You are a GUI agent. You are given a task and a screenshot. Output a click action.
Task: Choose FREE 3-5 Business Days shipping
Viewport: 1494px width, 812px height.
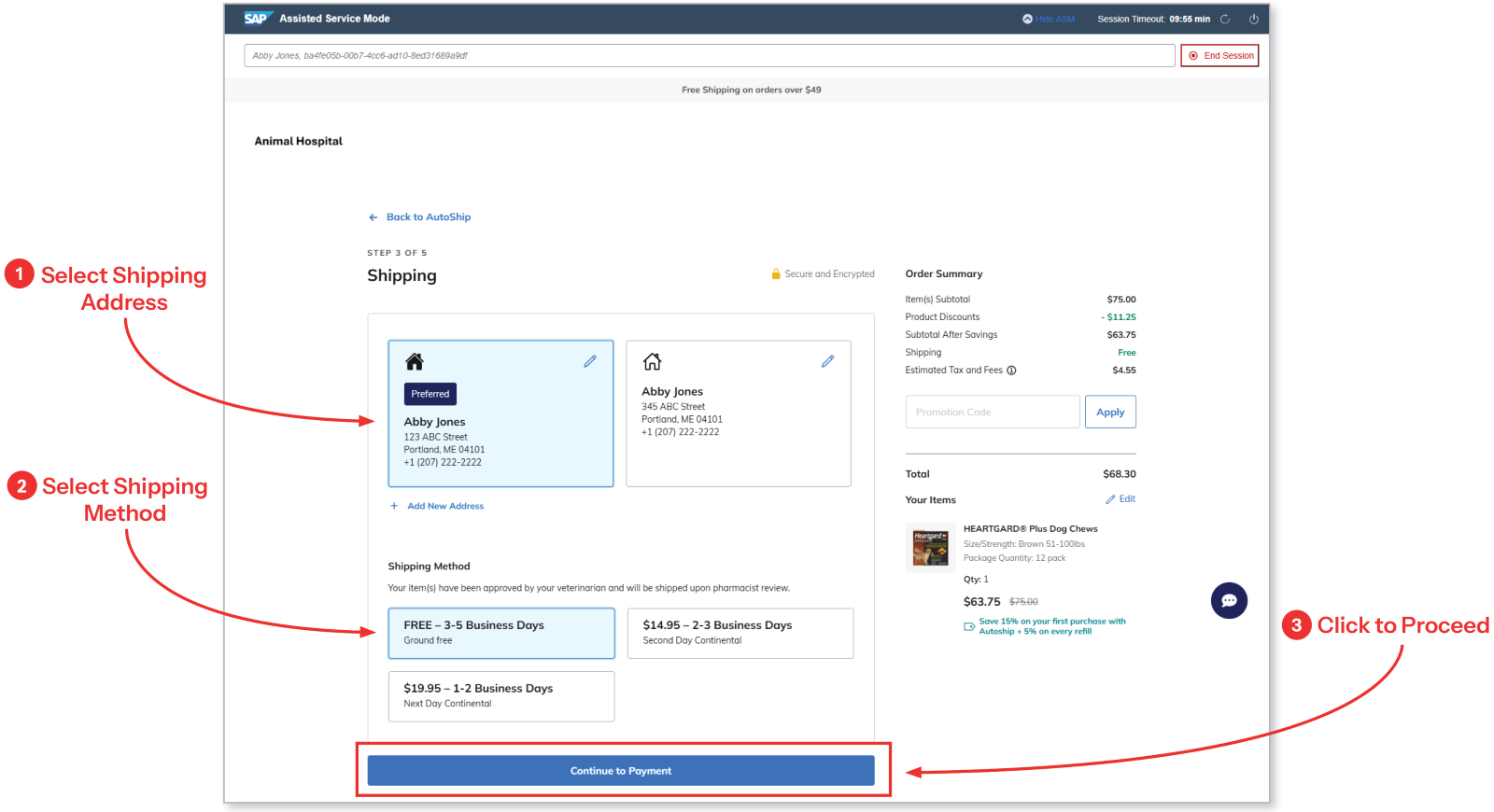(501, 633)
